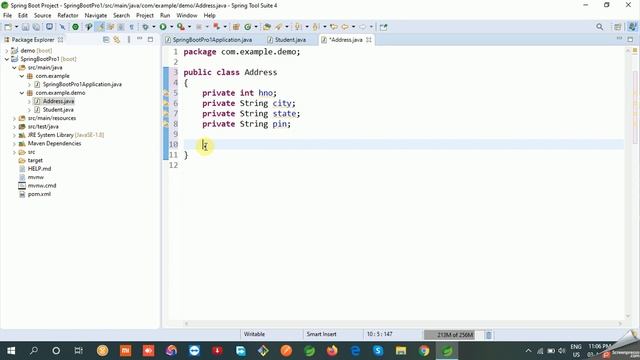Screen dimensions: 640x360
Task: Collapse the SpringBootPro1 project node
Action: [7, 59]
